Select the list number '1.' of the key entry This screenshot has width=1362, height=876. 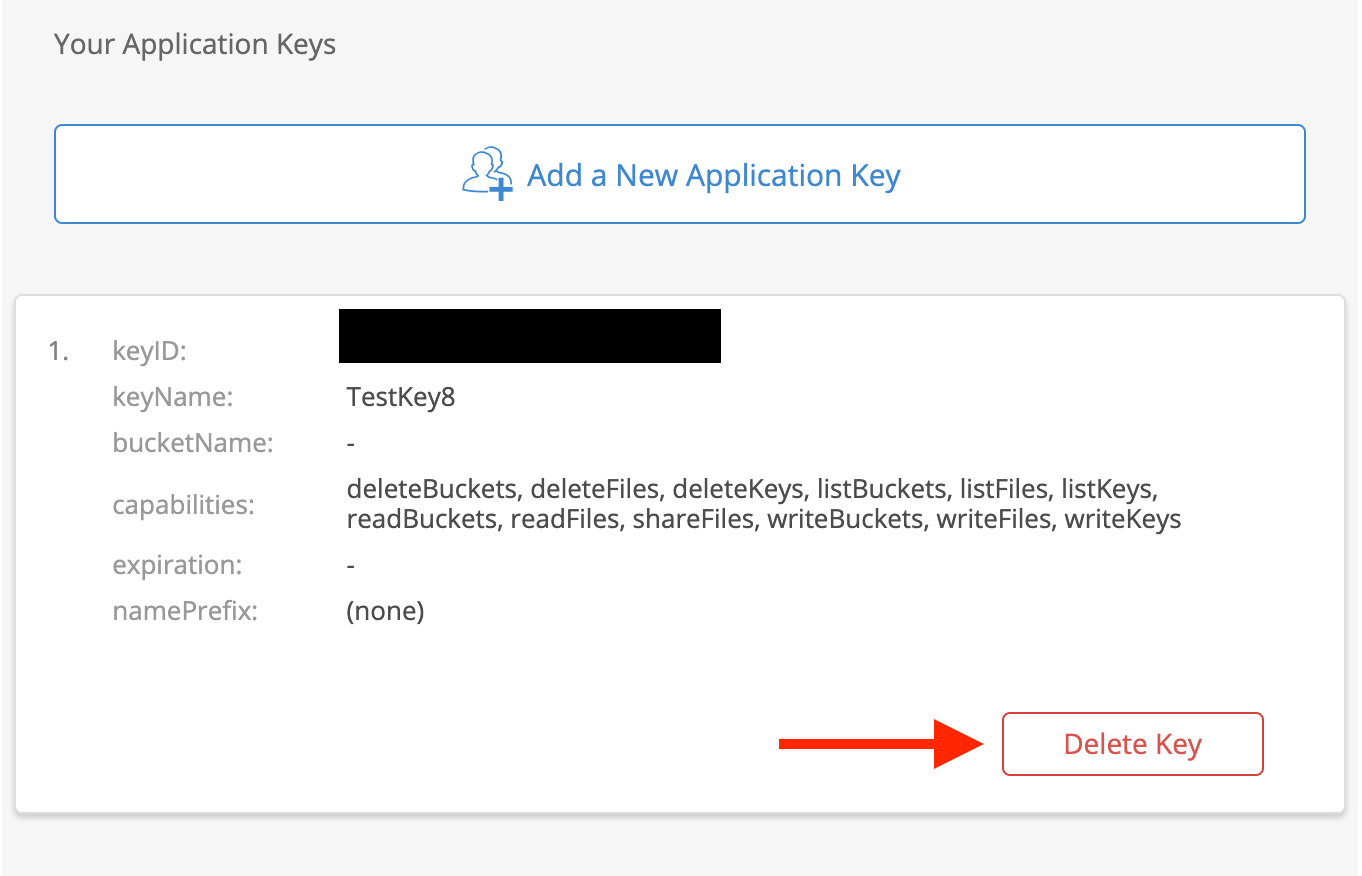[59, 352]
